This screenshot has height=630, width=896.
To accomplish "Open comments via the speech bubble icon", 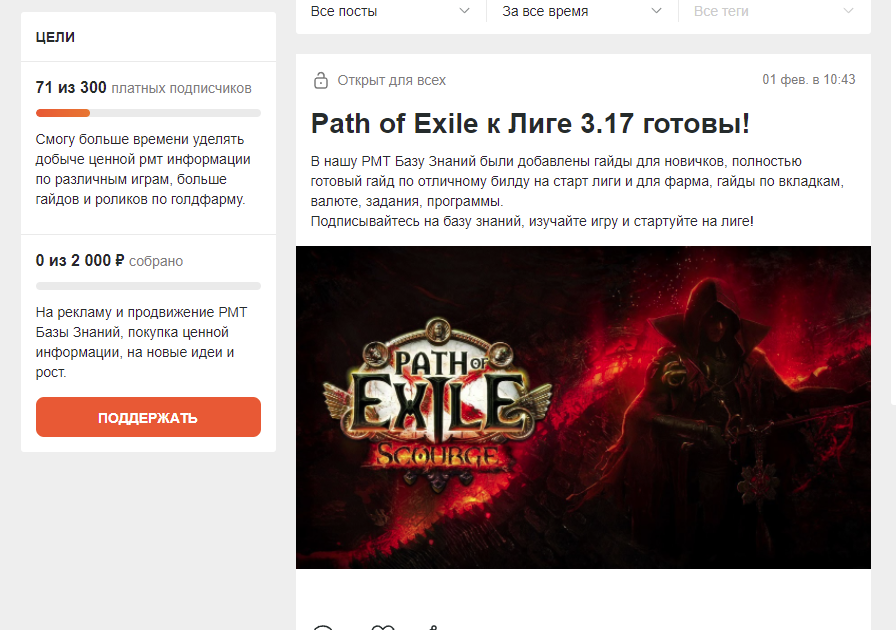I will [x=323, y=627].
